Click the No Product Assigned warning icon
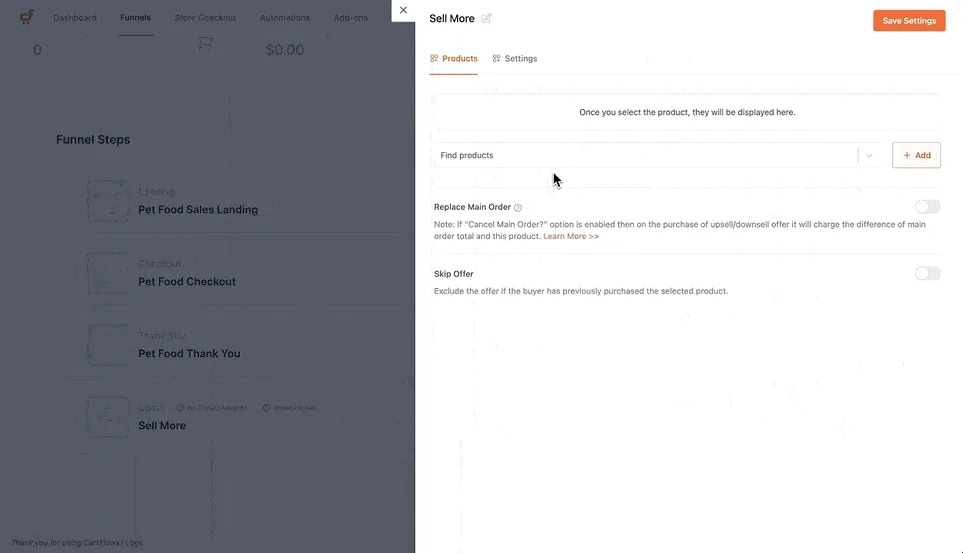 click(180, 407)
